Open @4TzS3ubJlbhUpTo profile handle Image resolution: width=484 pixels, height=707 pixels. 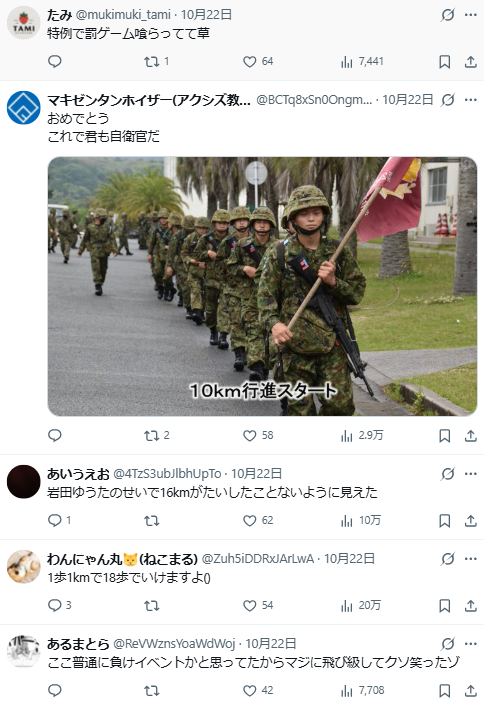(x=167, y=474)
